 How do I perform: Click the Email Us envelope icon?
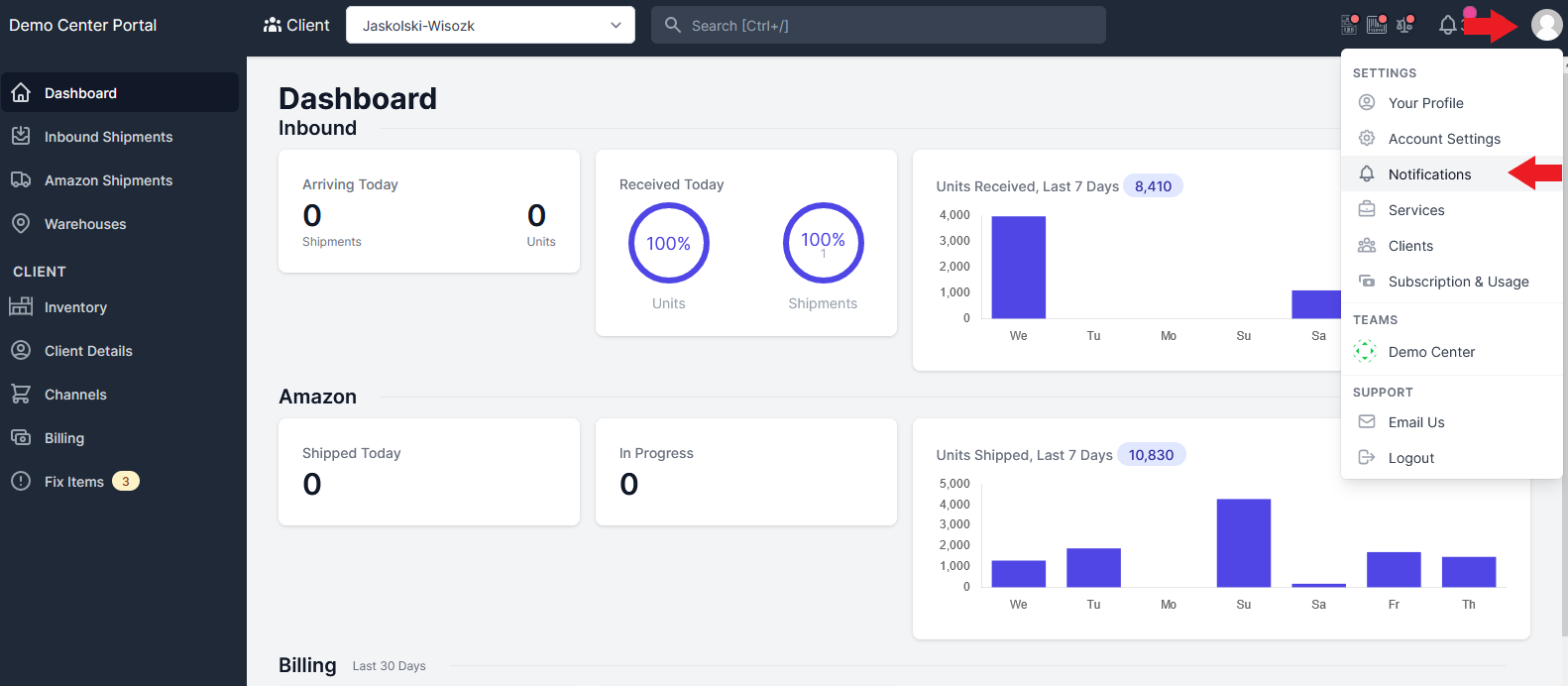pos(1367,421)
